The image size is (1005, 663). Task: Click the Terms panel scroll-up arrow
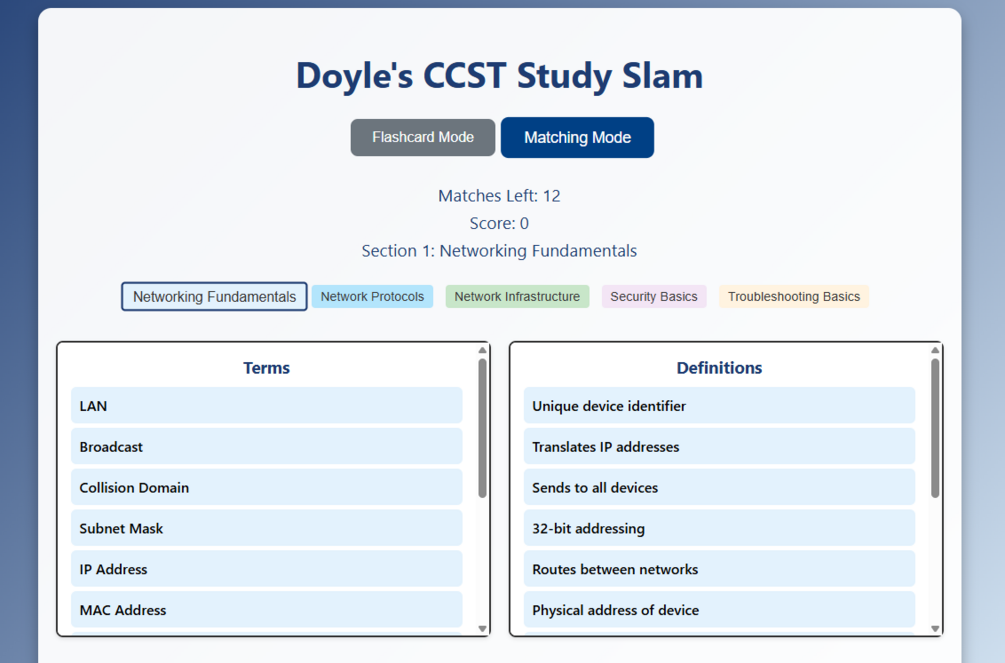pyautogui.click(x=483, y=350)
